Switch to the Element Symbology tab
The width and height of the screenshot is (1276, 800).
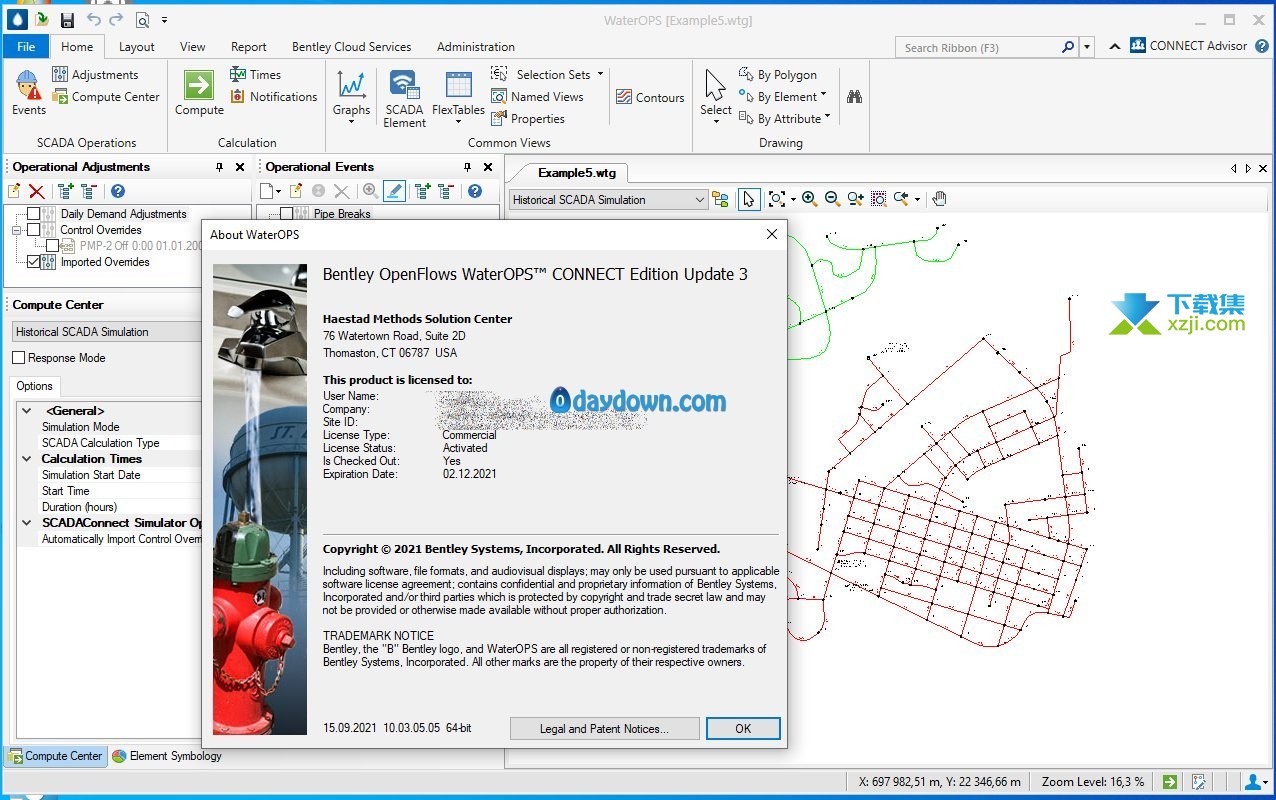coord(167,756)
